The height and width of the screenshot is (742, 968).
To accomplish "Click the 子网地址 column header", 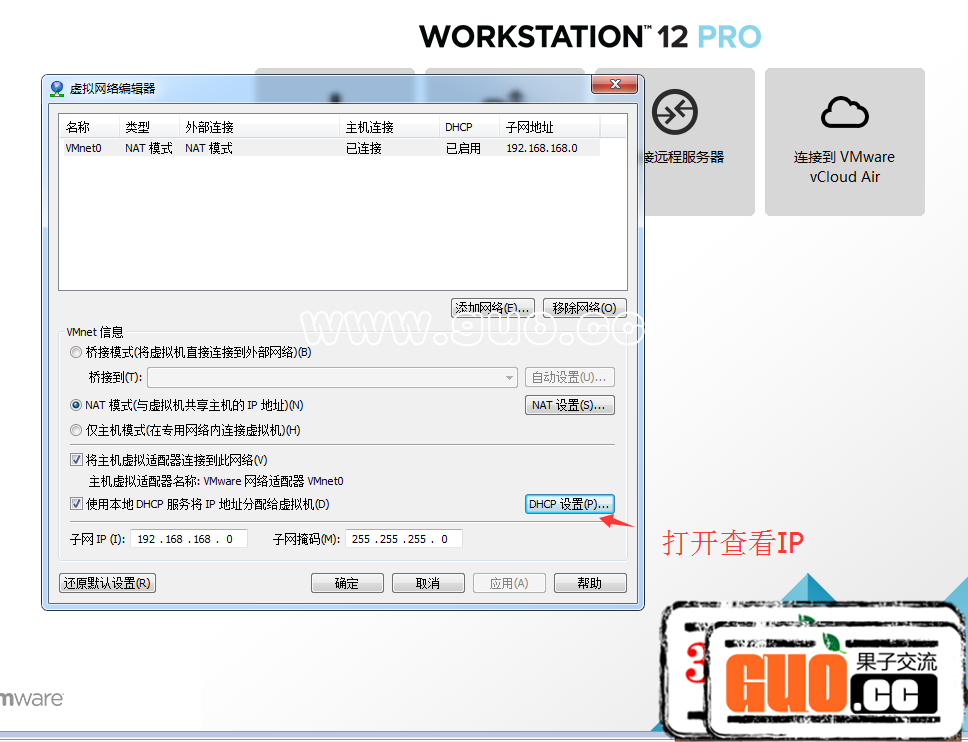I will (x=549, y=127).
